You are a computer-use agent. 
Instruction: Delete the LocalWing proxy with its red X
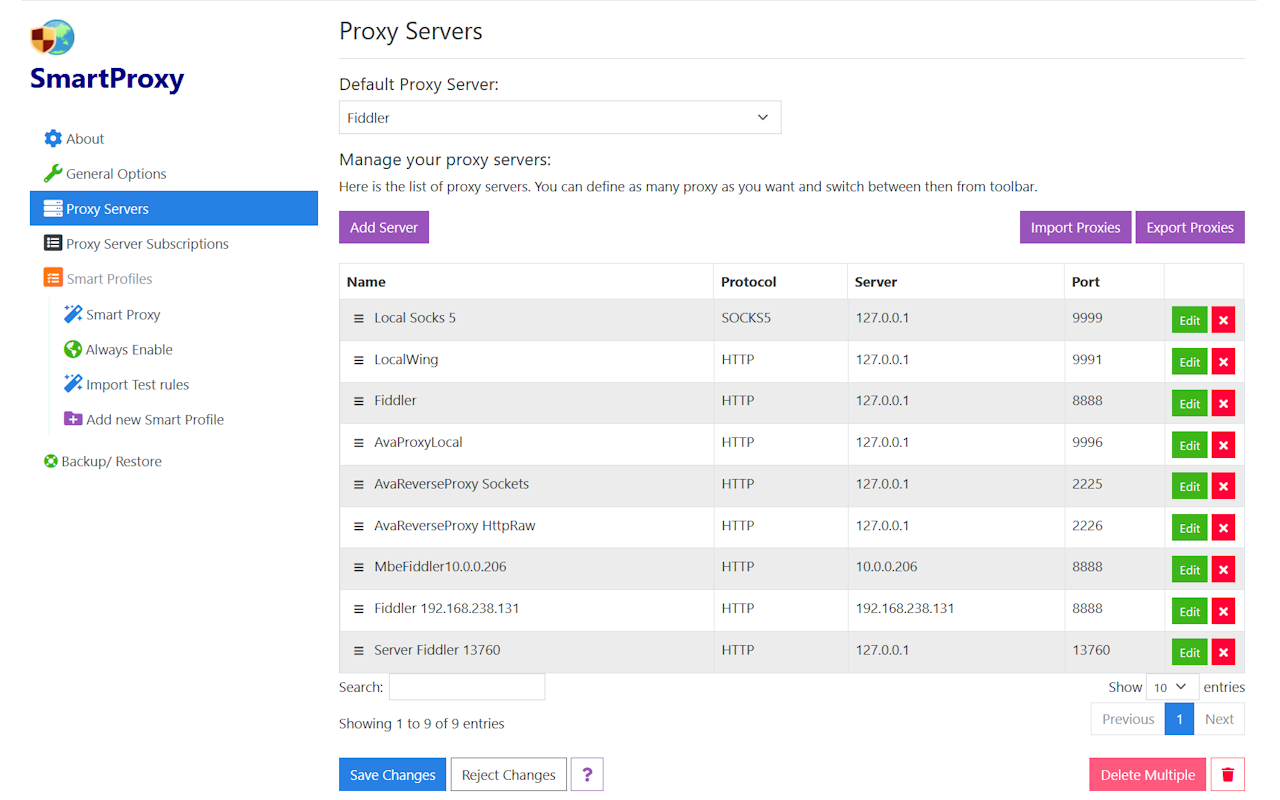tap(1223, 361)
